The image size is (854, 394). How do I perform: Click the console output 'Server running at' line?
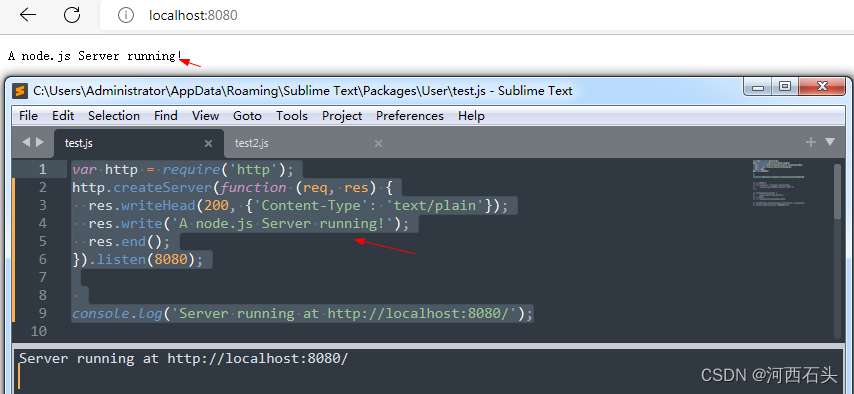(x=183, y=359)
